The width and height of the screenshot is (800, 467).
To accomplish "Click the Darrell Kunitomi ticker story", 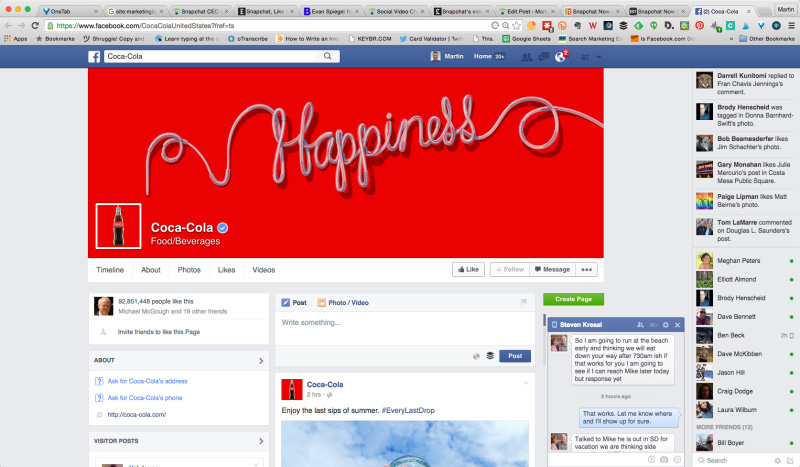I will 745,83.
